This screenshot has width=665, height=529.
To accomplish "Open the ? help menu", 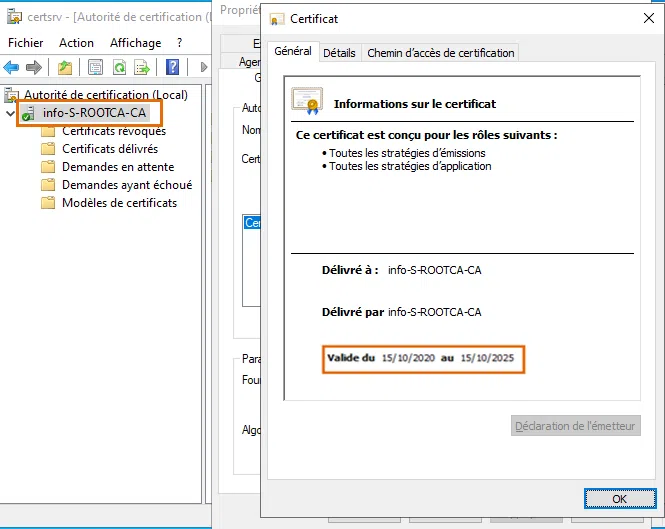I will tap(179, 43).
